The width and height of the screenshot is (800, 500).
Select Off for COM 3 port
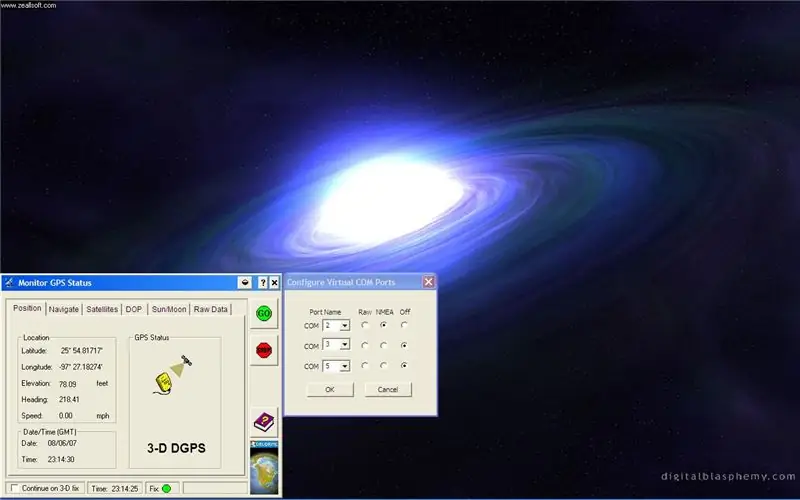point(404,345)
